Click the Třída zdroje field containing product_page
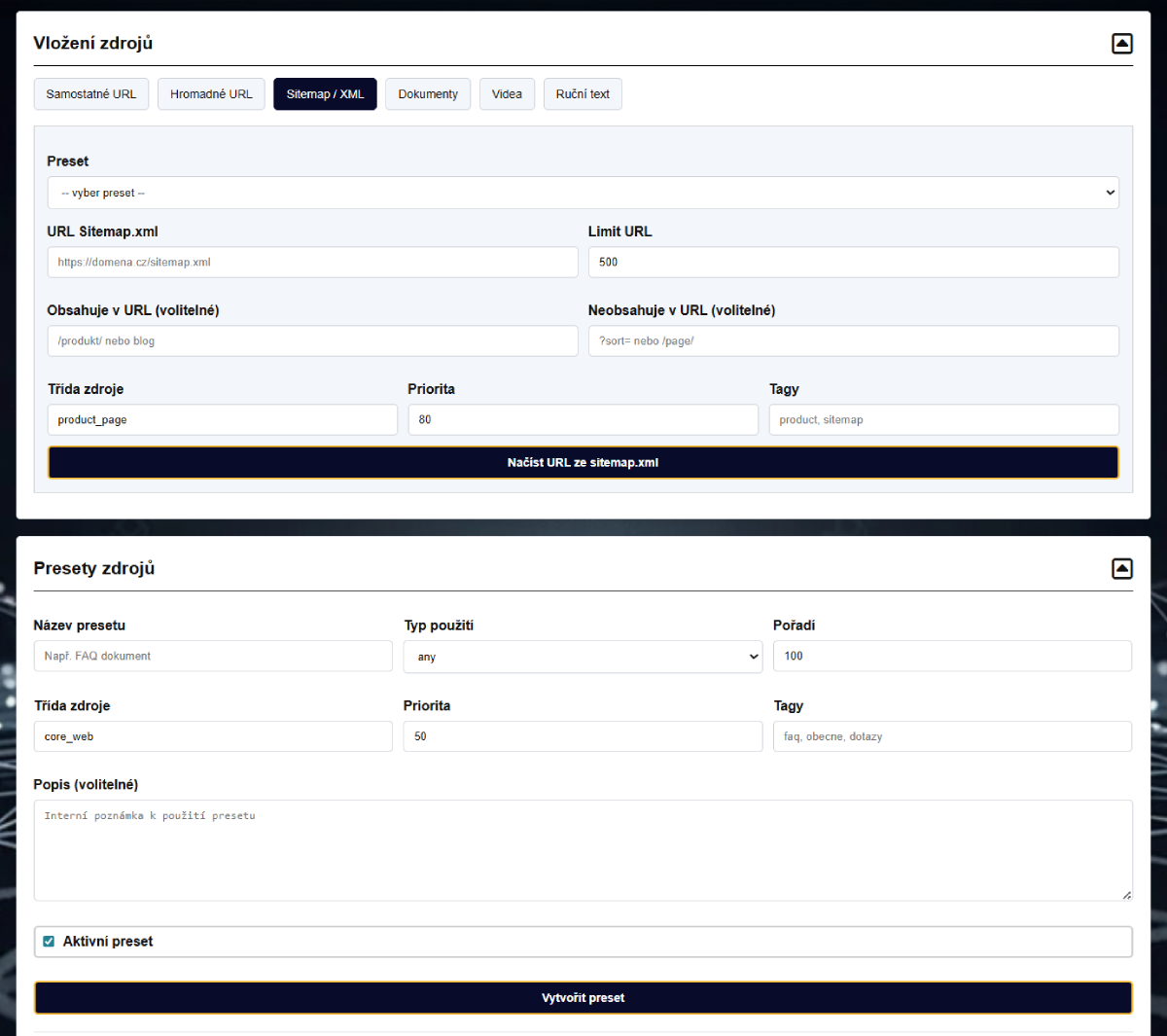Screen dimensions: 1167x1036 click(x=222, y=419)
